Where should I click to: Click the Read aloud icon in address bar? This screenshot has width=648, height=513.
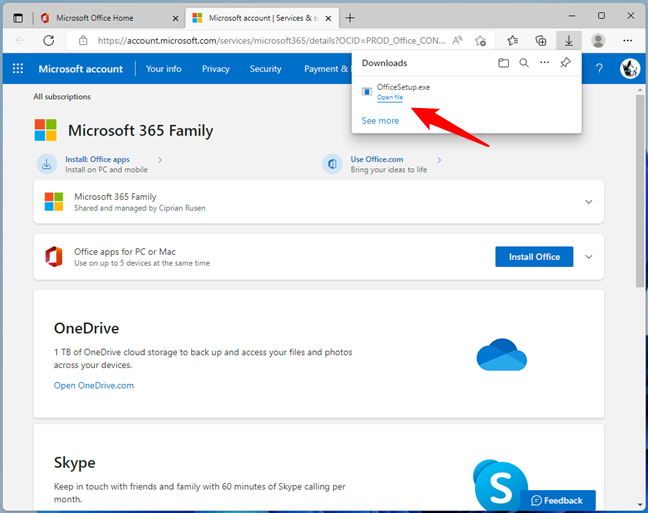pyautogui.click(x=457, y=41)
